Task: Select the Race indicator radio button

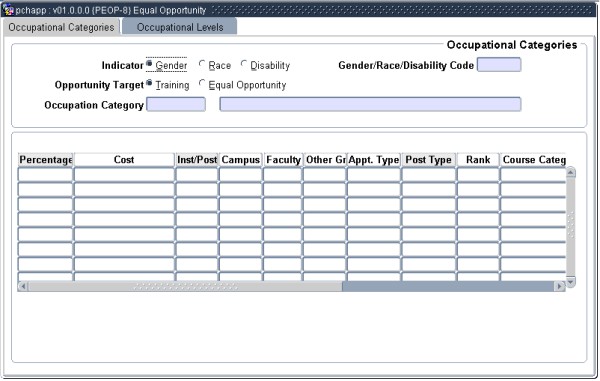Action: click(202, 64)
